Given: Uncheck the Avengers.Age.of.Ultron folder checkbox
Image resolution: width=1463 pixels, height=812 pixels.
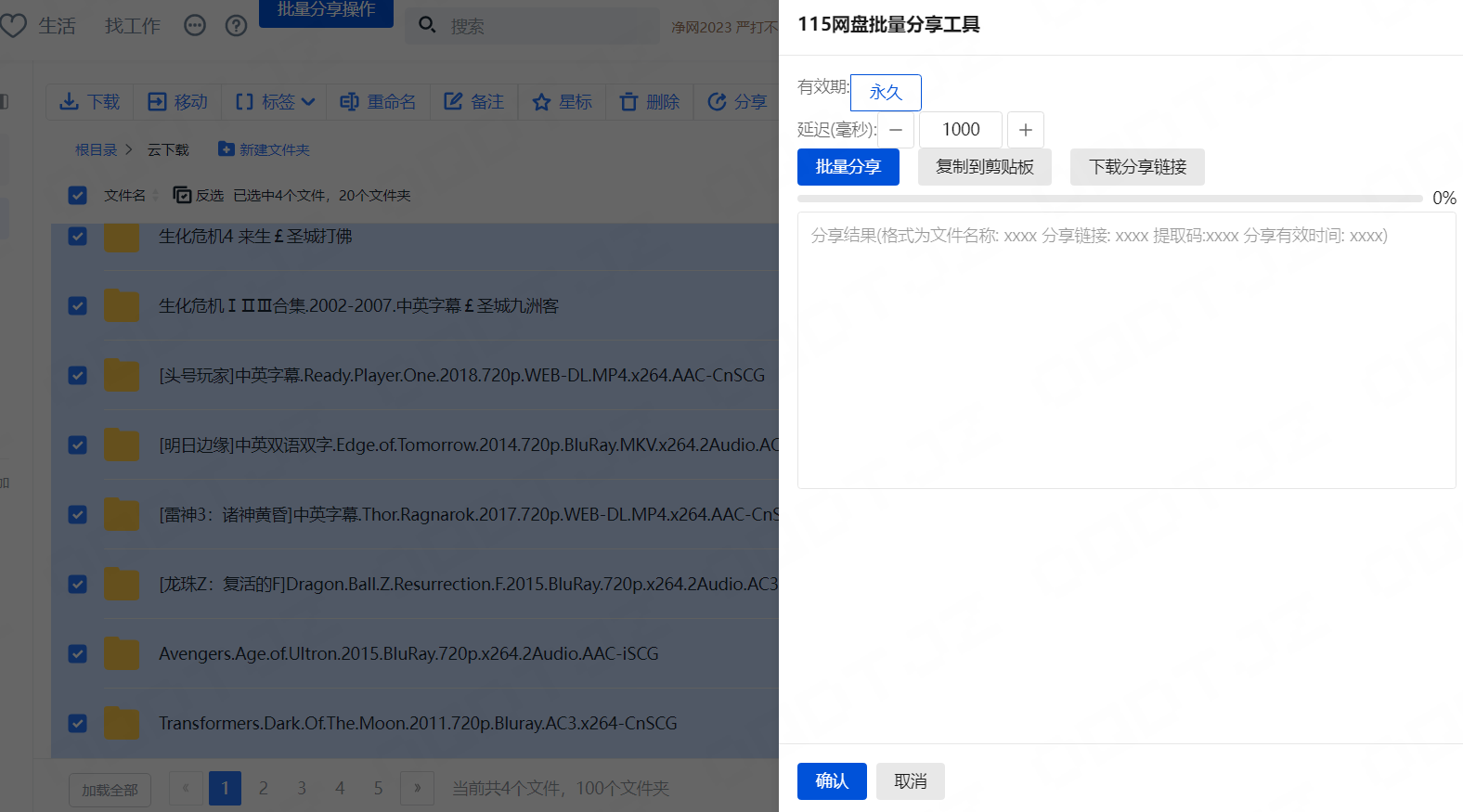Looking at the screenshot, I should [x=78, y=654].
